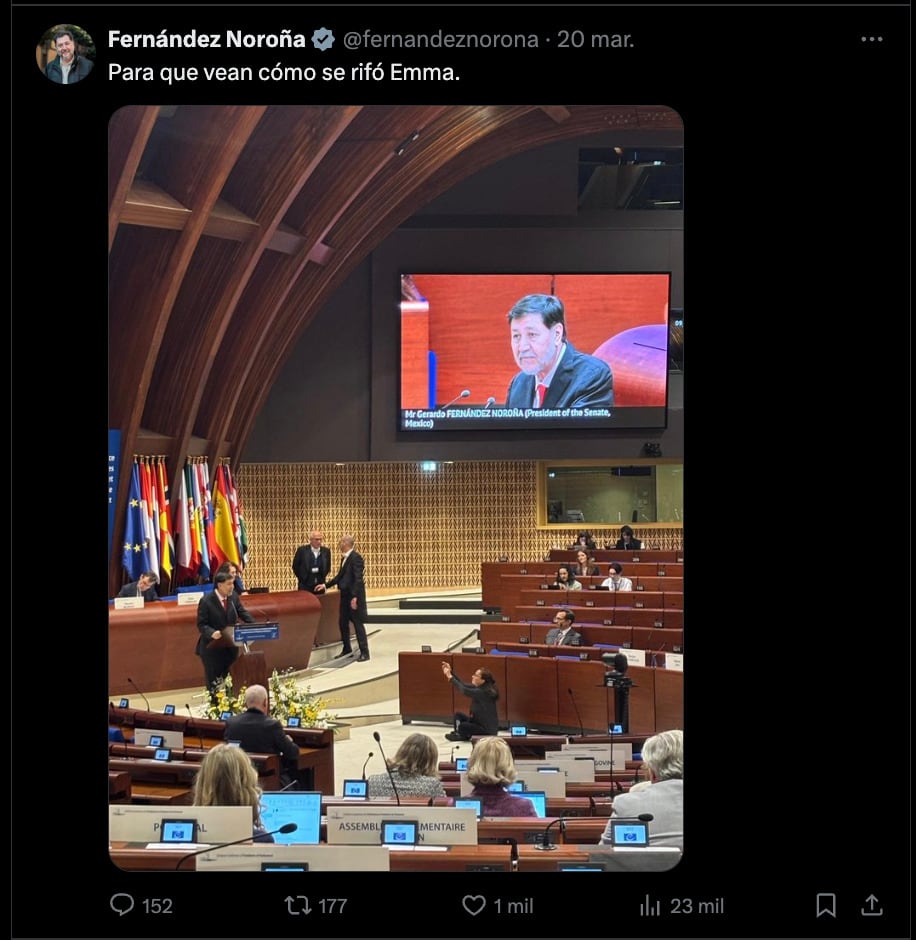The width and height of the screenshot is (916, 940).
Task: Click the display name Fernández Noroña
Action: click(207, 40)
